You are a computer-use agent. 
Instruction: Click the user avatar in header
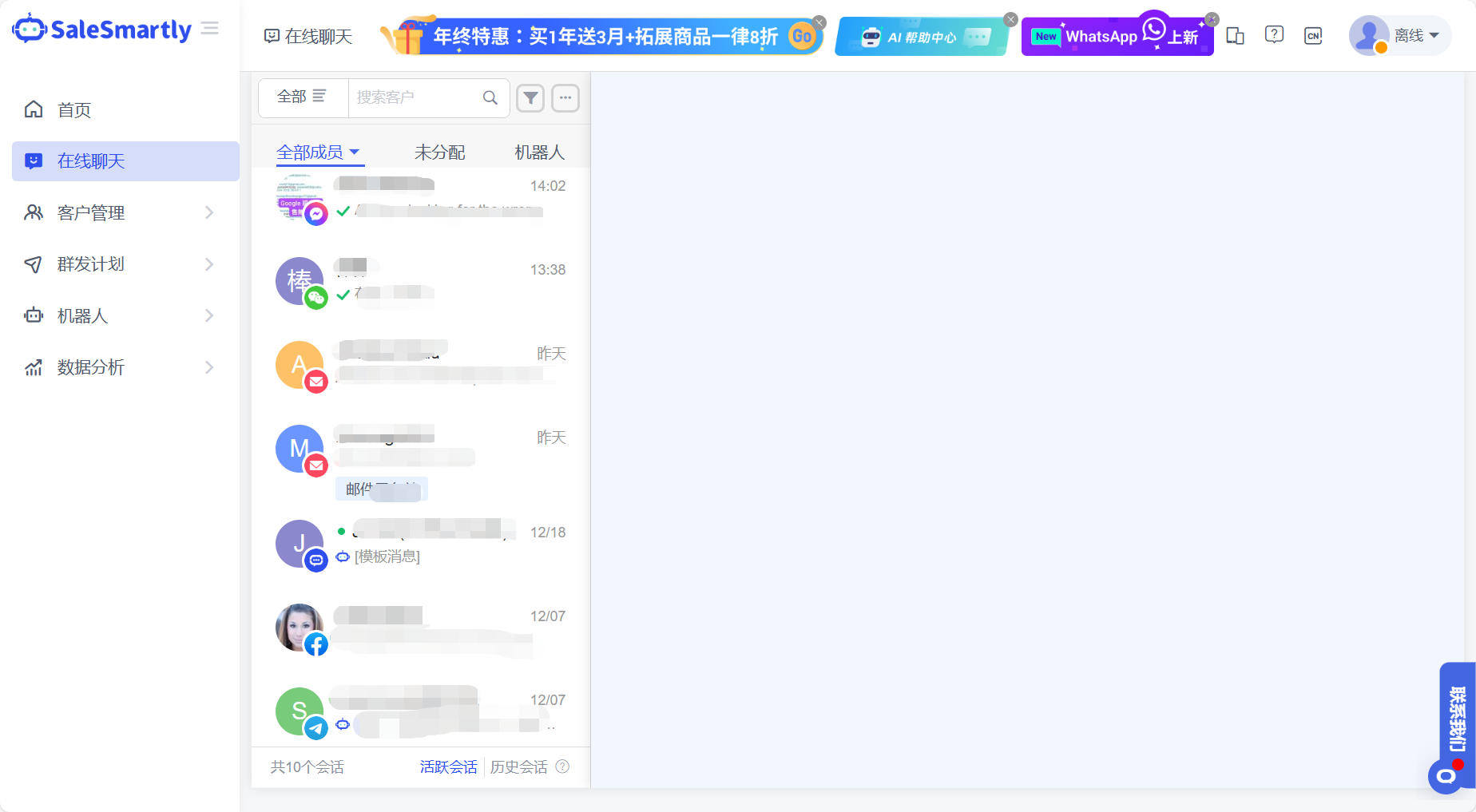pos(1369,36)
